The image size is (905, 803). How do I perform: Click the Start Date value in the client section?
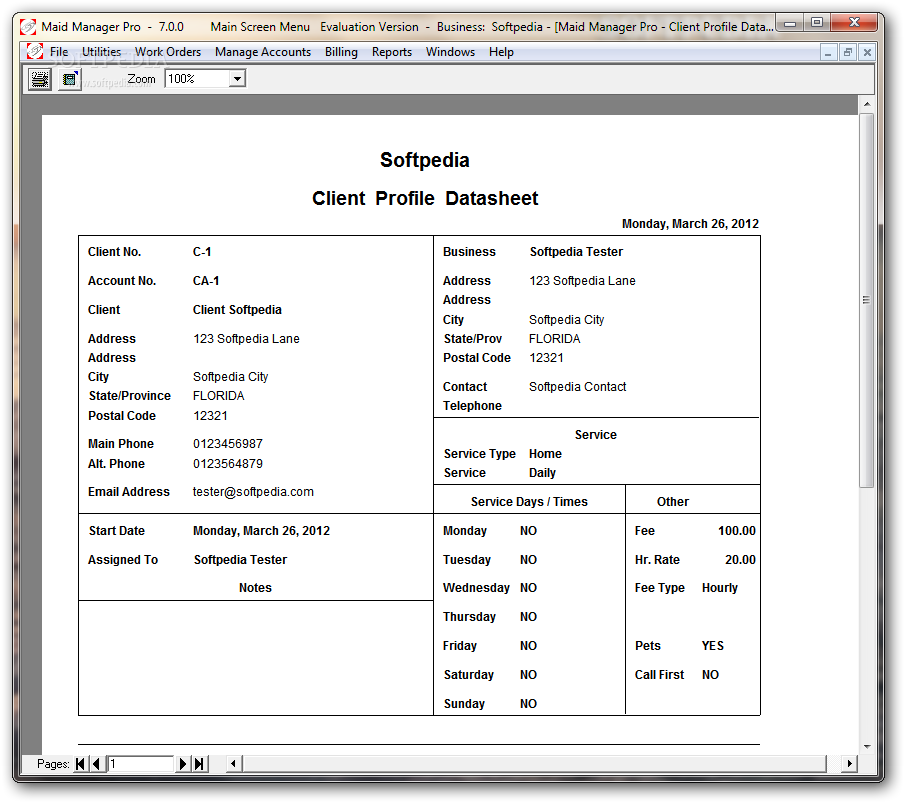point(261,531)
